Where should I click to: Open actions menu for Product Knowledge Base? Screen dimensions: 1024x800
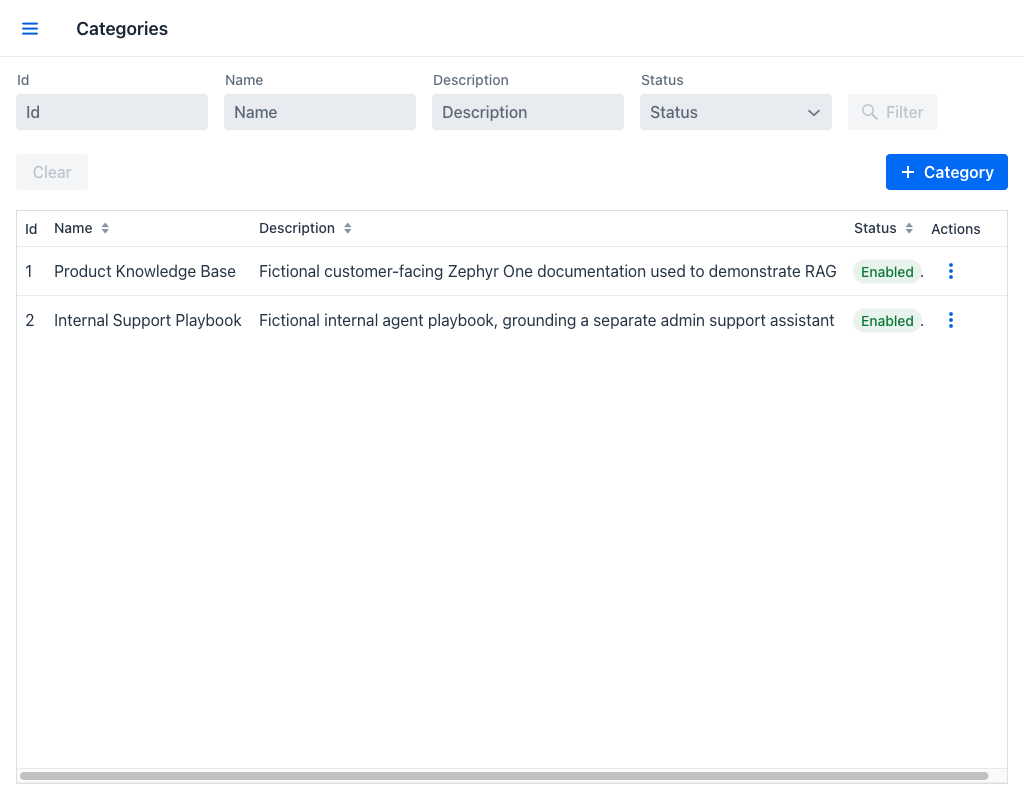click(950, 271)
